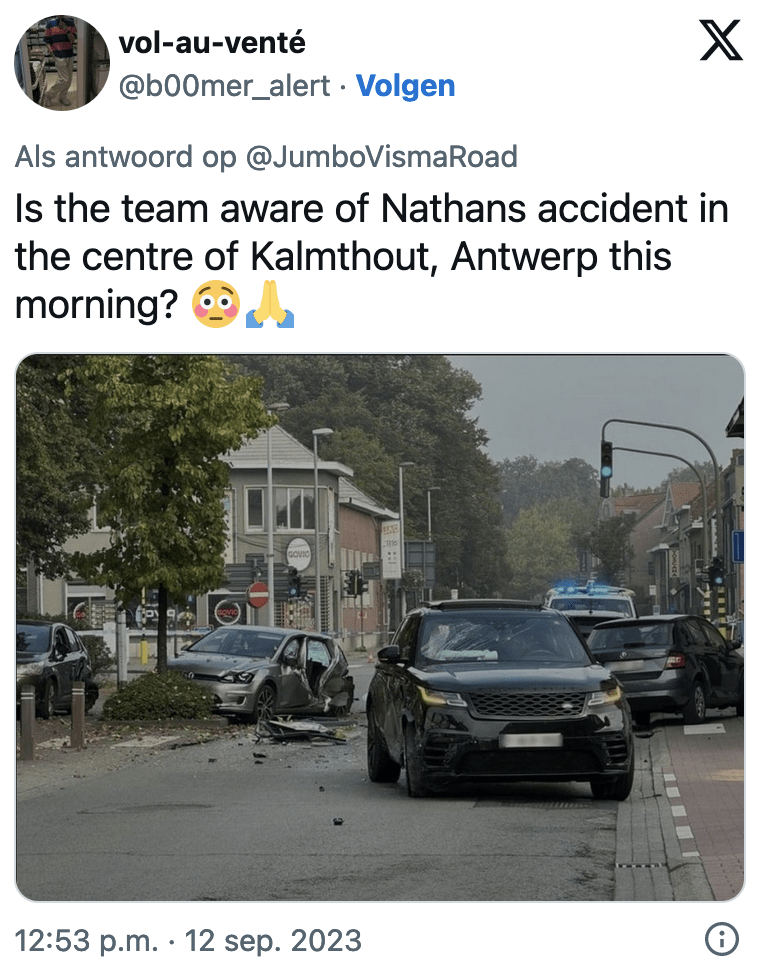Image resolution: width=770 pixels, height=974 pixels.
Task: Click the no-entry road sign in photo
Action: (x=258, y=594)
